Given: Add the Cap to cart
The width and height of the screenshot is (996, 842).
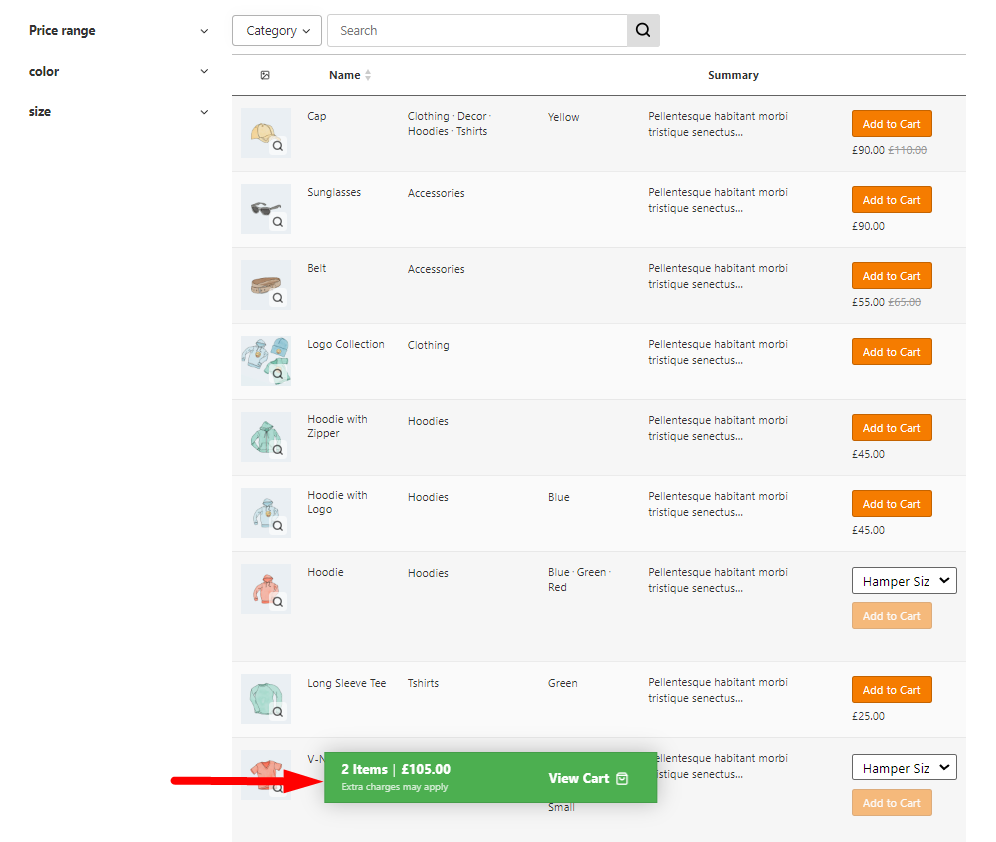Looking at the screenshot, I should click(x=891, y=124).
